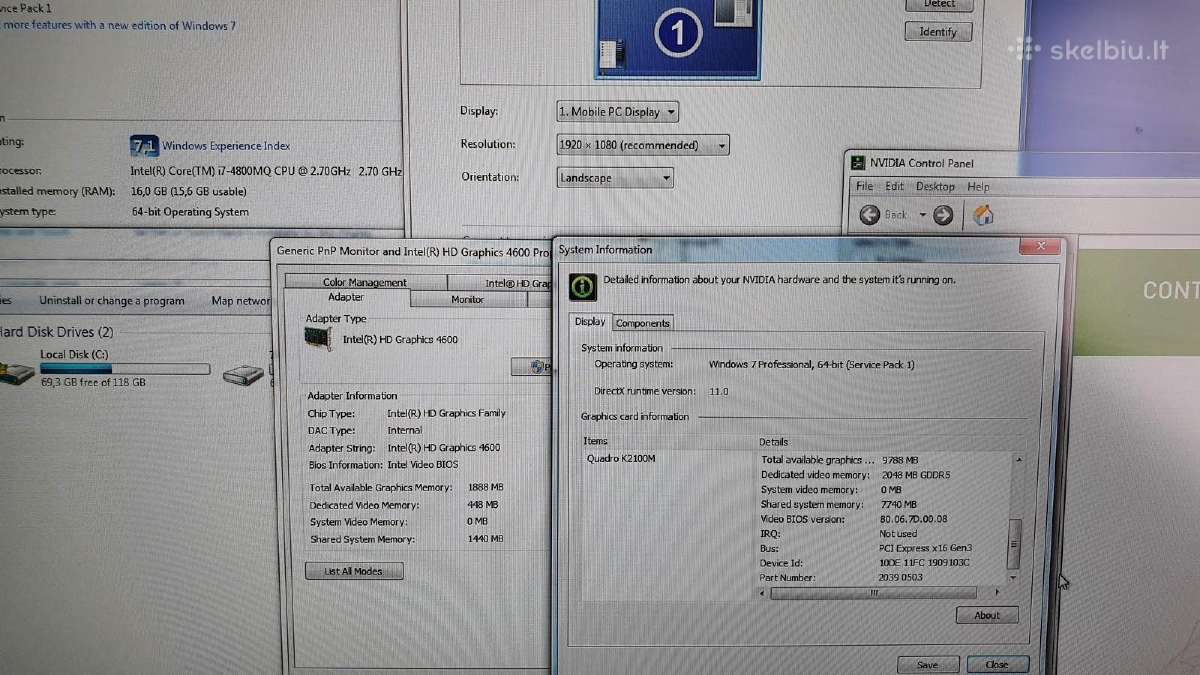Click the Save button in System Information
The width and height of the screenshot is (1200, 675).
coord(926,665)
